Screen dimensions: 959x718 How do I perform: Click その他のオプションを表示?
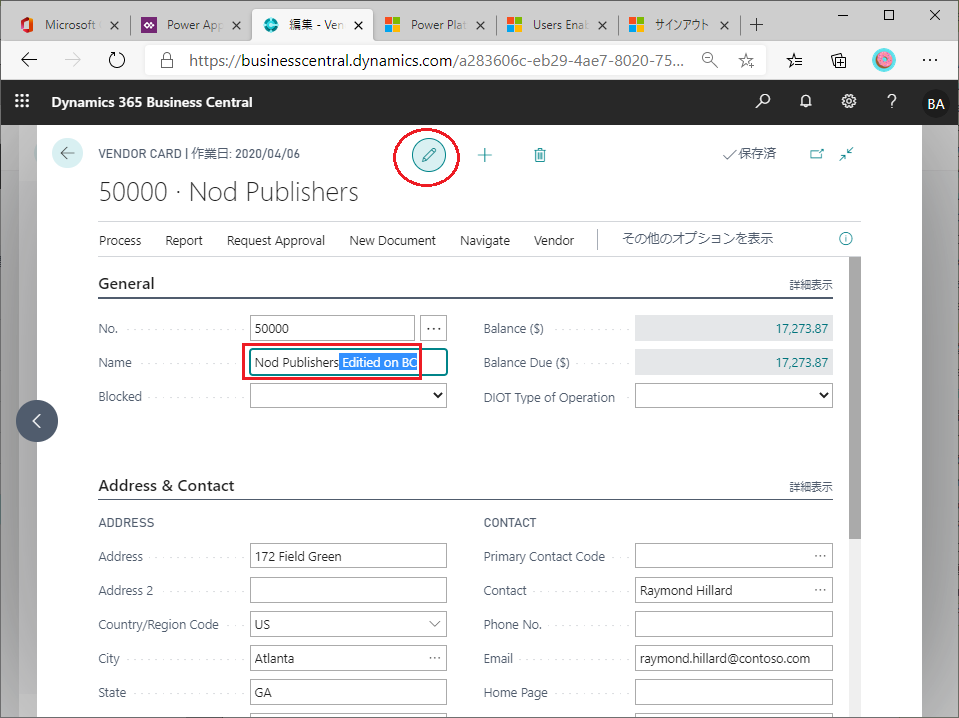click(697, 239)
